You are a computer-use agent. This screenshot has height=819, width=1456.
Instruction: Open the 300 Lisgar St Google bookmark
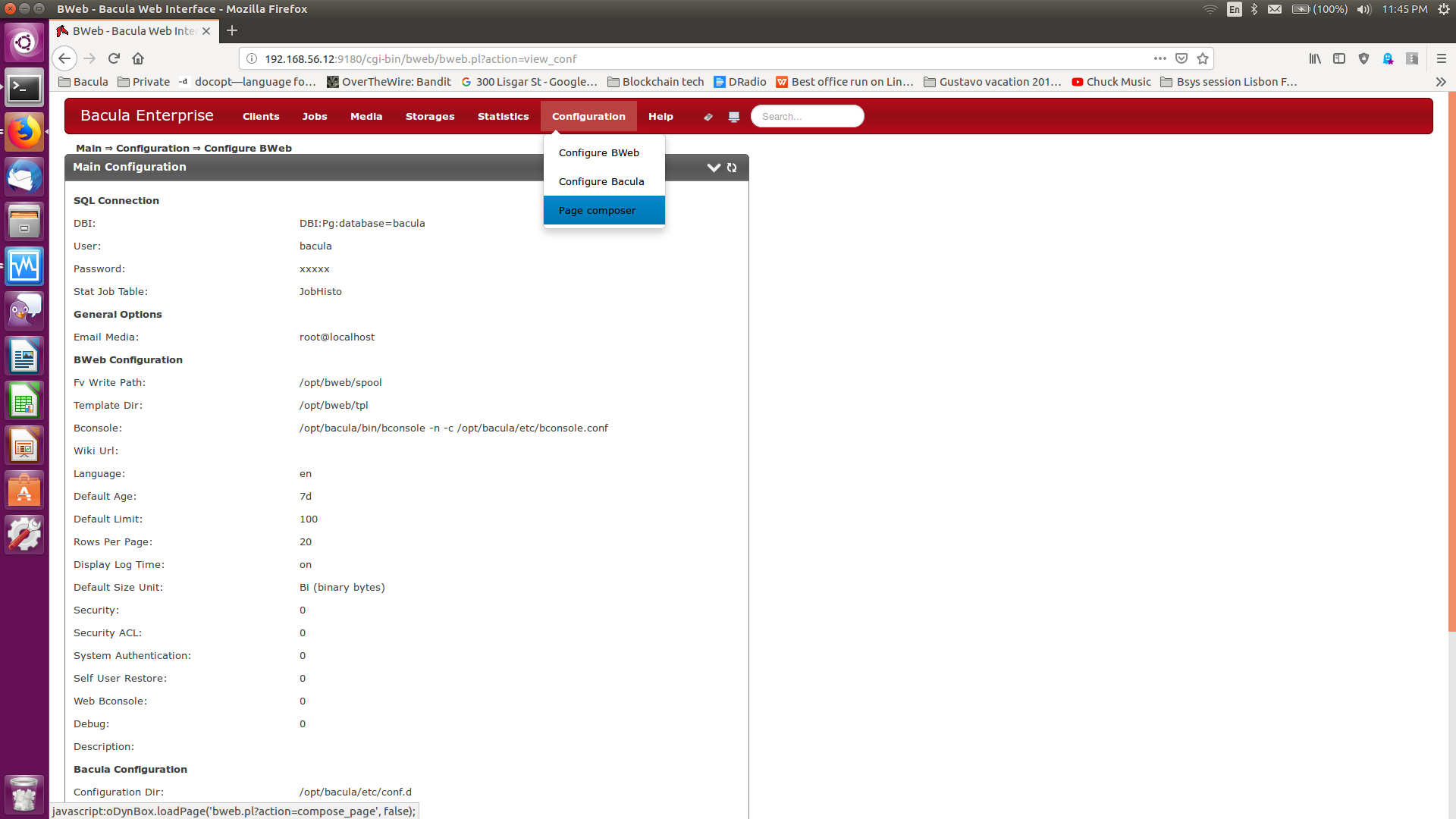tap(529, 82)
